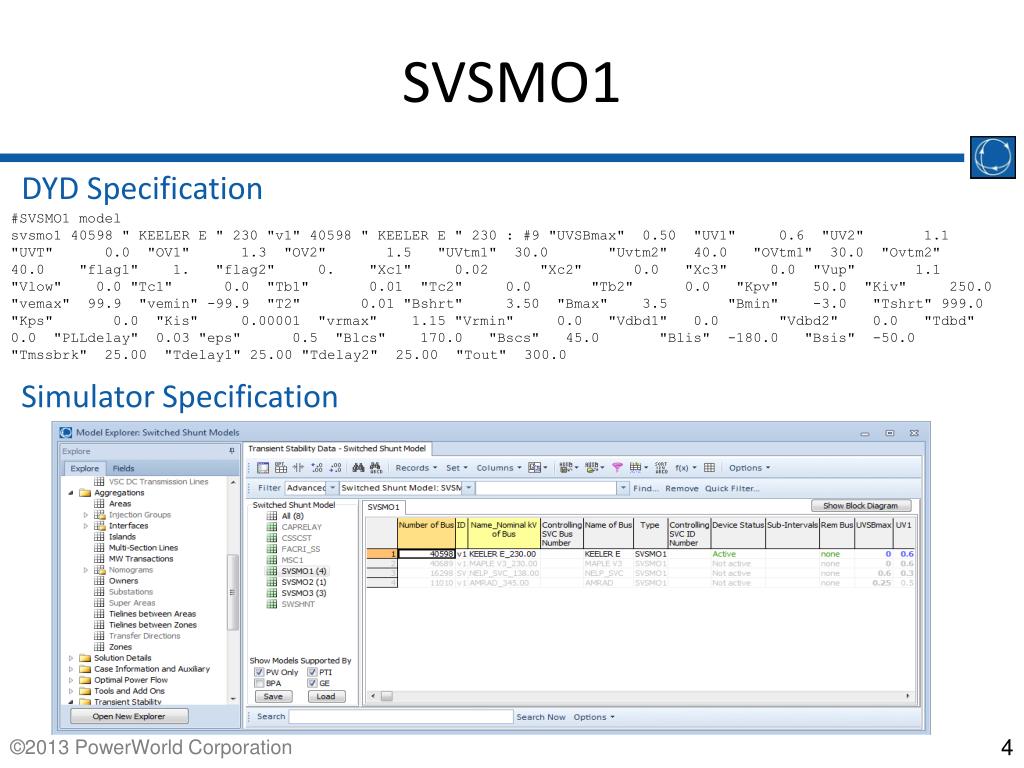The height and width of the screenshot is (768, 1024).
Task: Expand the Solution Details folder
Action: (71, 658)
